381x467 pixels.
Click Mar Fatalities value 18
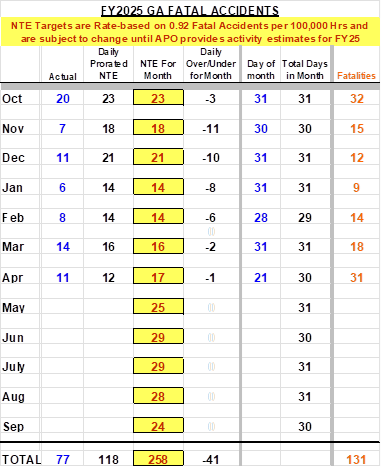pos(357,247)
